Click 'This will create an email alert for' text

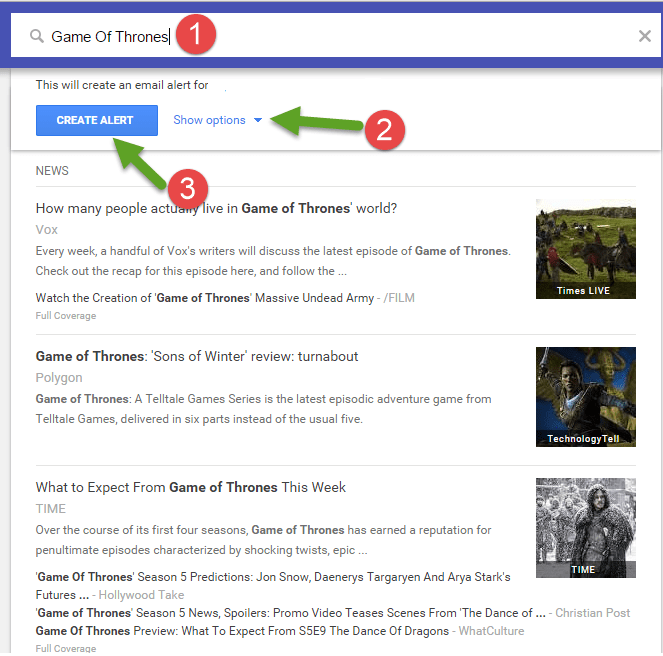tap(122, 85)
